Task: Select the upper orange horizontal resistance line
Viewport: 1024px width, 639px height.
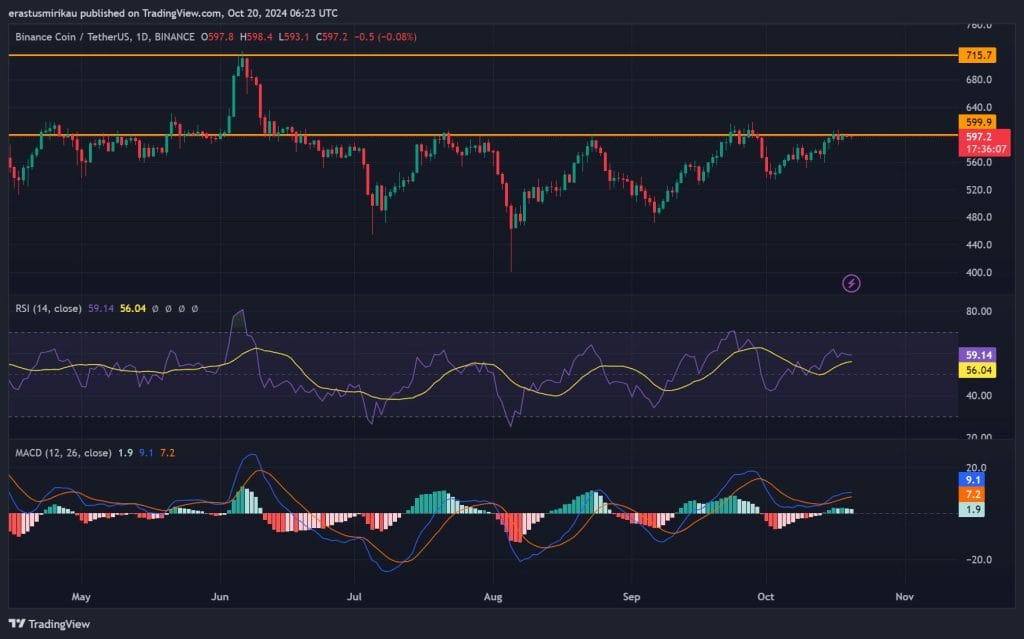Action: [400, 57]
